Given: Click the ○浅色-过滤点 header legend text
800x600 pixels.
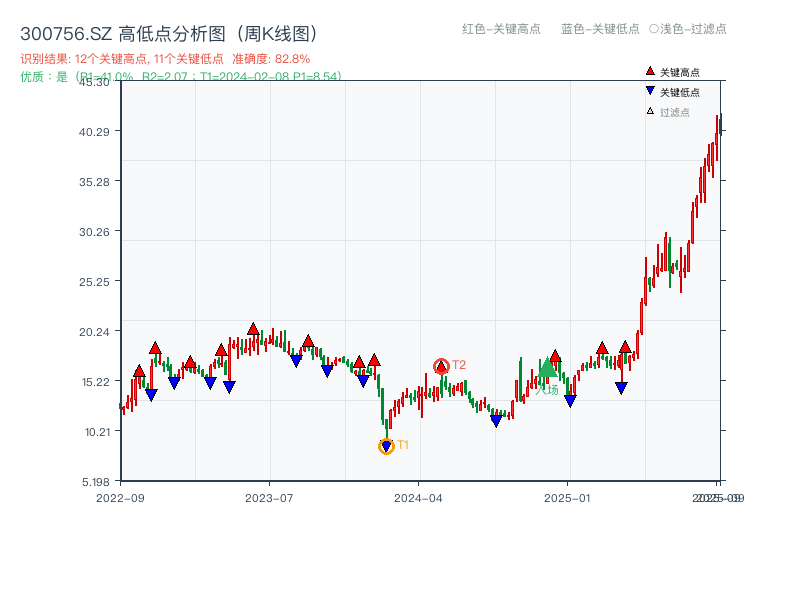Looking at the screenshot, I should tap(688, 29).
